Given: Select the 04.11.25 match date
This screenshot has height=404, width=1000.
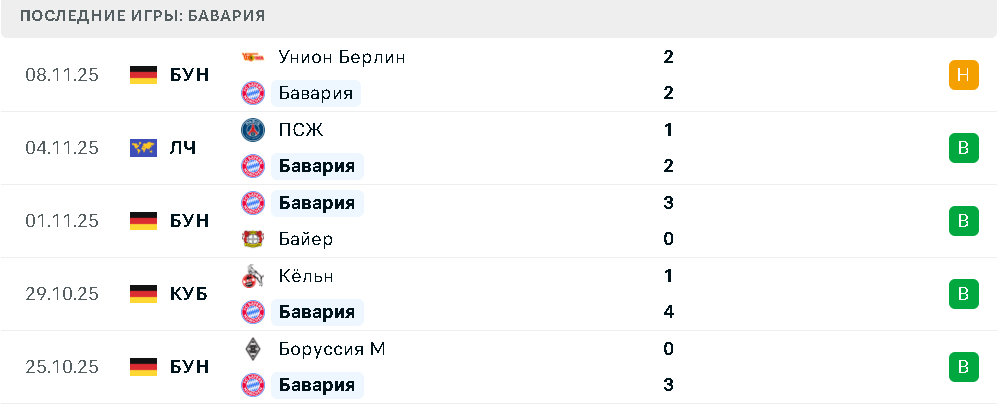Looking at the screenshot, I should [62, 148].
